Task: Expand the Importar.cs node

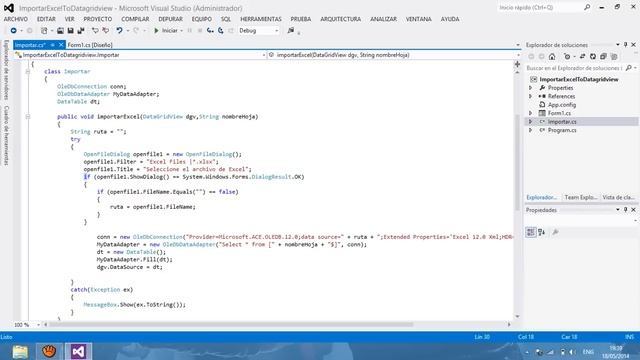Action: tap(531, 122)
